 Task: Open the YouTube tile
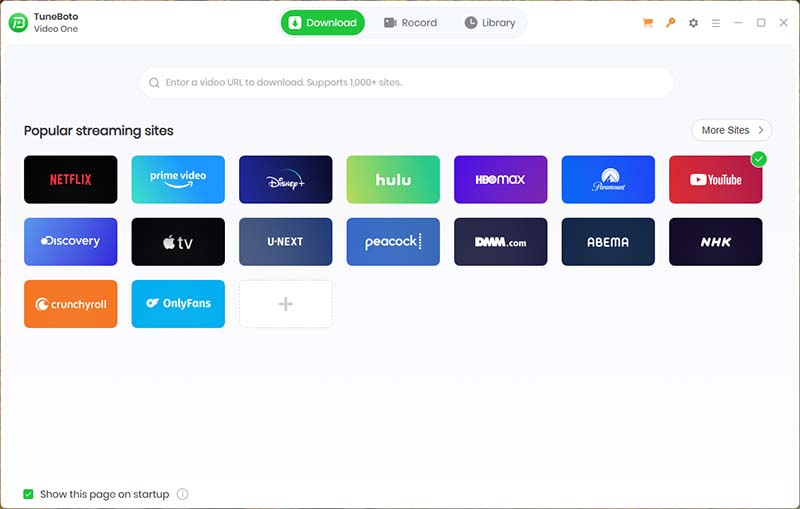pyautogui.click(x=716, y=180)
